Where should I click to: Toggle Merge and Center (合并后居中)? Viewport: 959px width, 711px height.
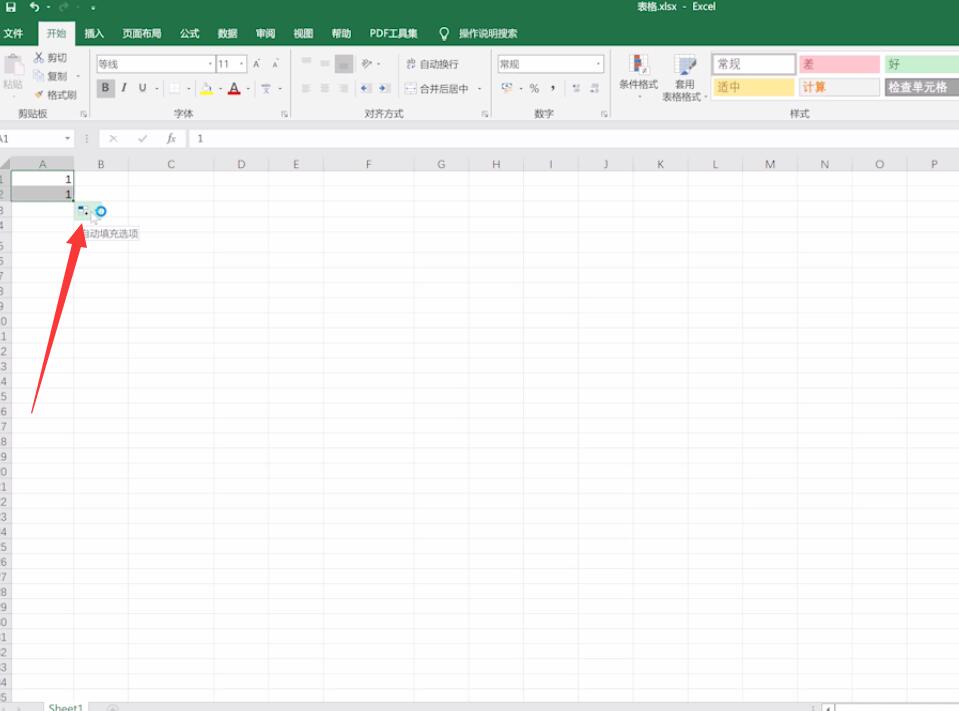[437, 89]
